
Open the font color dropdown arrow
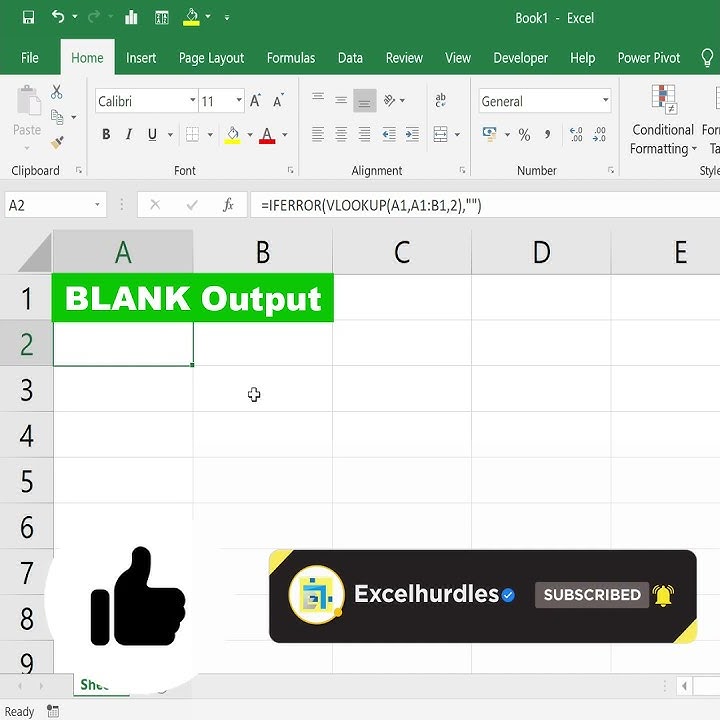coord(285,135)
